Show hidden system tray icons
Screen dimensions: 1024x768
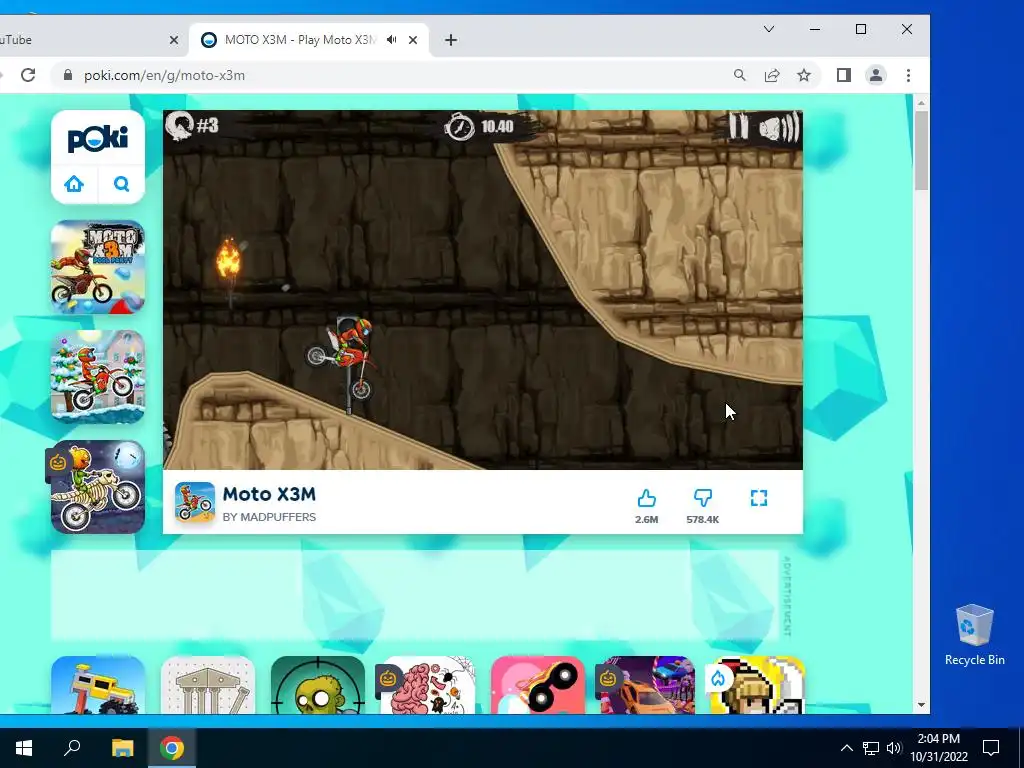846,748
